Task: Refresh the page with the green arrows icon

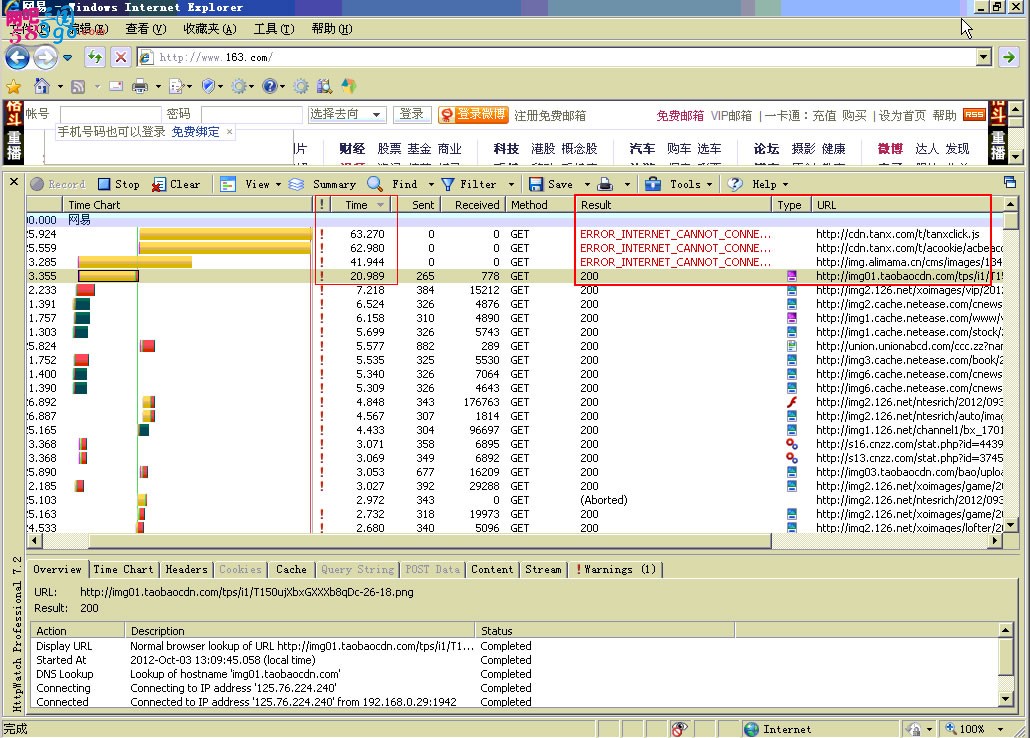Action: (x=95, y=57)
